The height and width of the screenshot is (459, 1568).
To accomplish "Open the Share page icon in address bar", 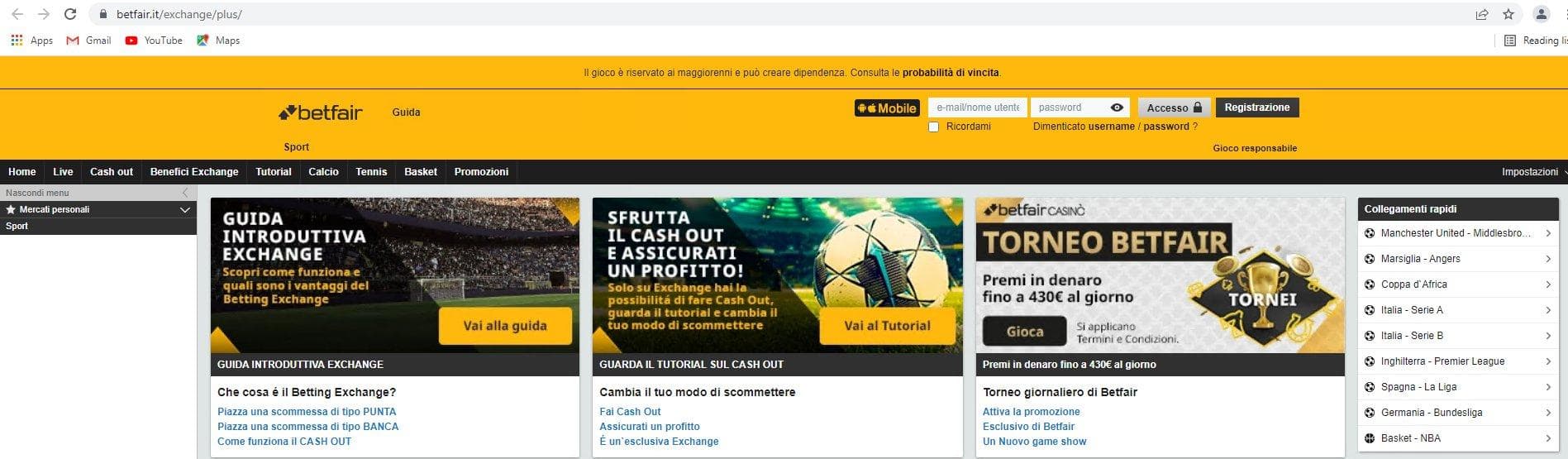I will point(1482,14).
